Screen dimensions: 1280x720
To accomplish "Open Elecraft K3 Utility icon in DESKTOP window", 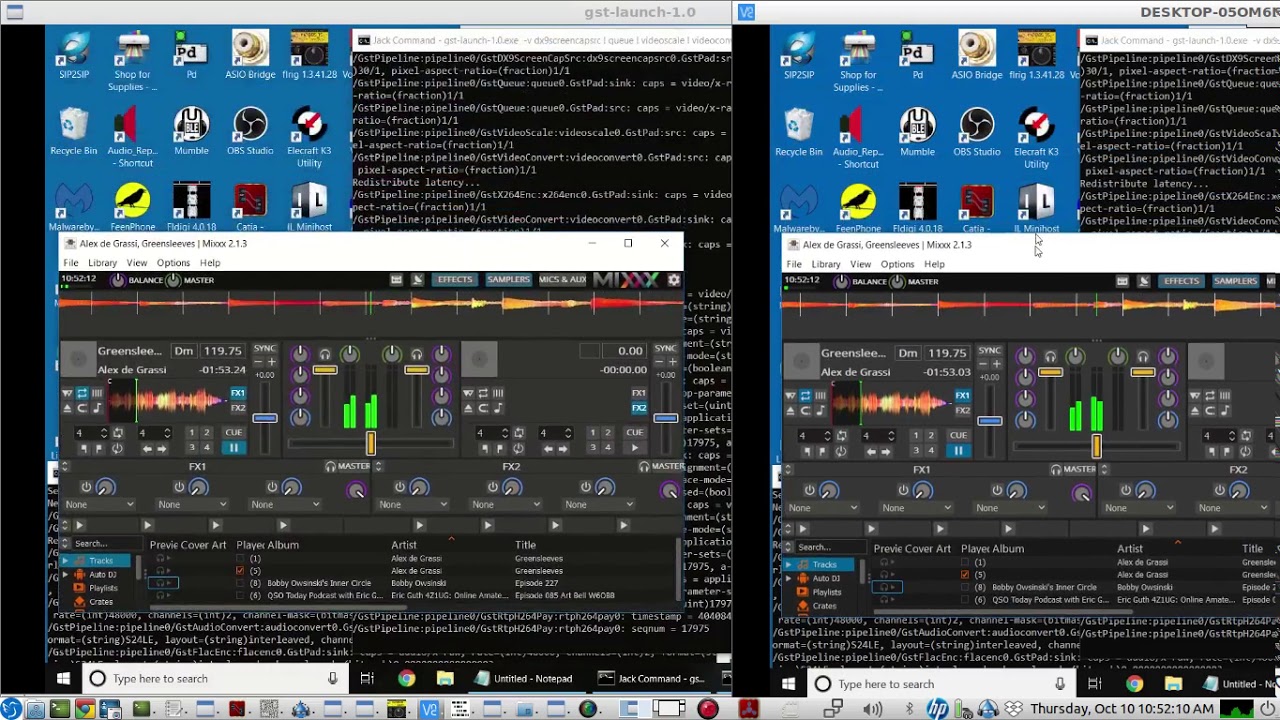I will (1036, 139).
